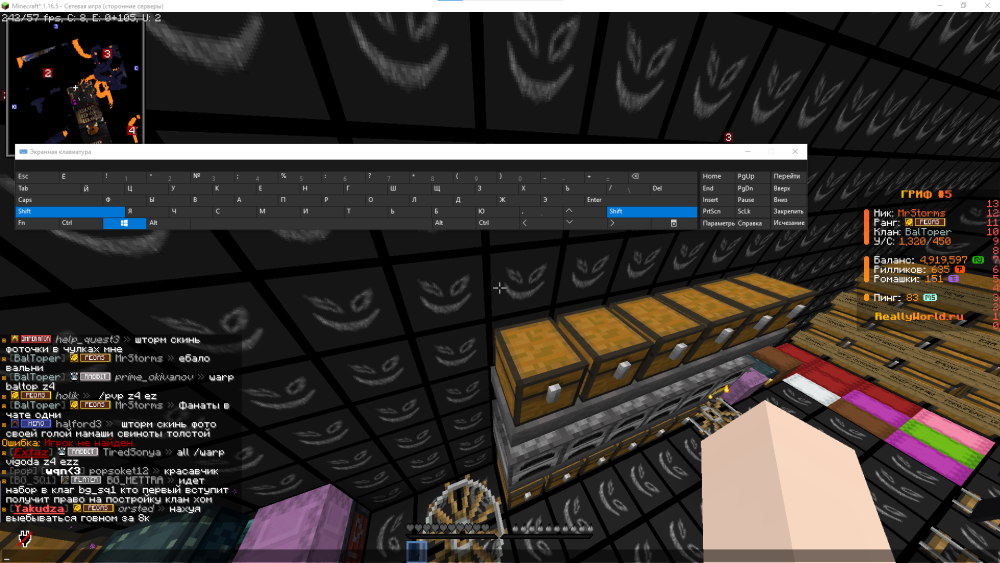Screen dimensions: 1000x563
Task: Click the Закрепить key
Action: [788, 211]
